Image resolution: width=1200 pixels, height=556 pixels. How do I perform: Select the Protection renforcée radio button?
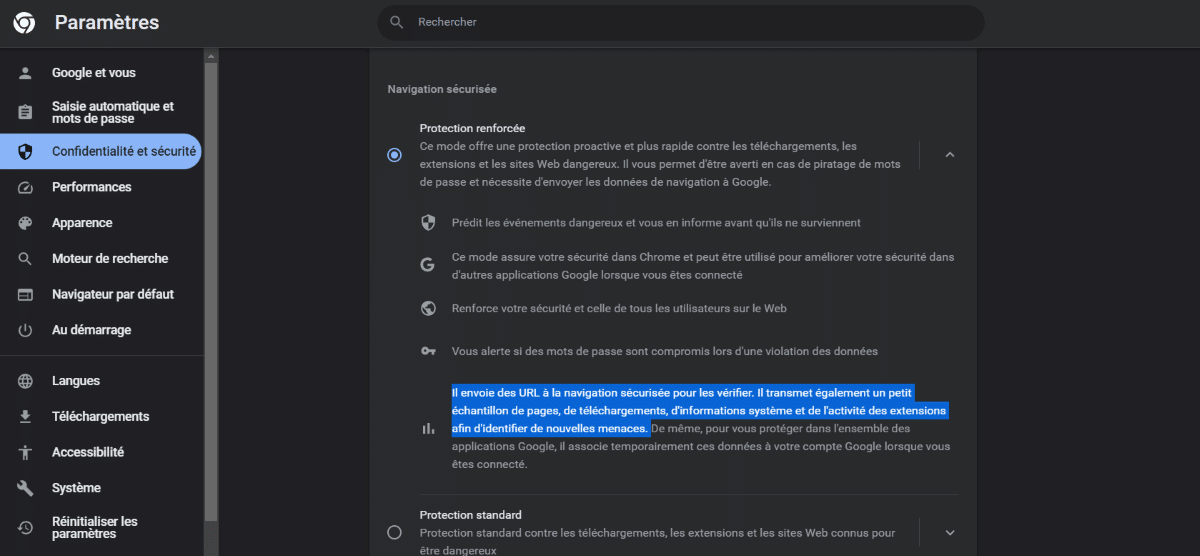394,155
